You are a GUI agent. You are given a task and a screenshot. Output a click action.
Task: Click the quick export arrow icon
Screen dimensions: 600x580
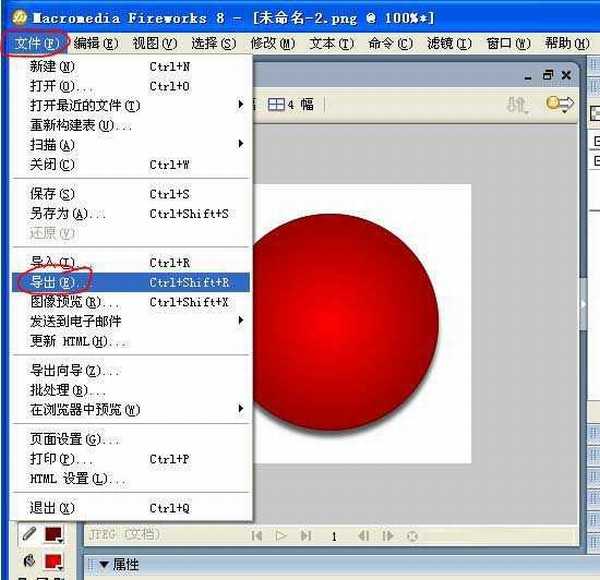pyautogui.click(x=560, y=104)
